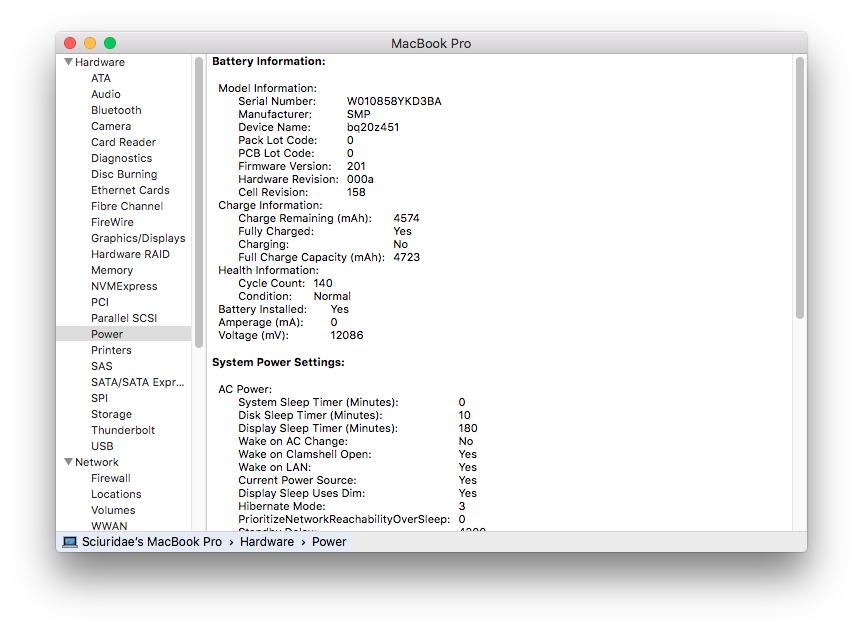Click Device Name value bq20z451
The image size is (863, 632).
[x=373, y=127]
